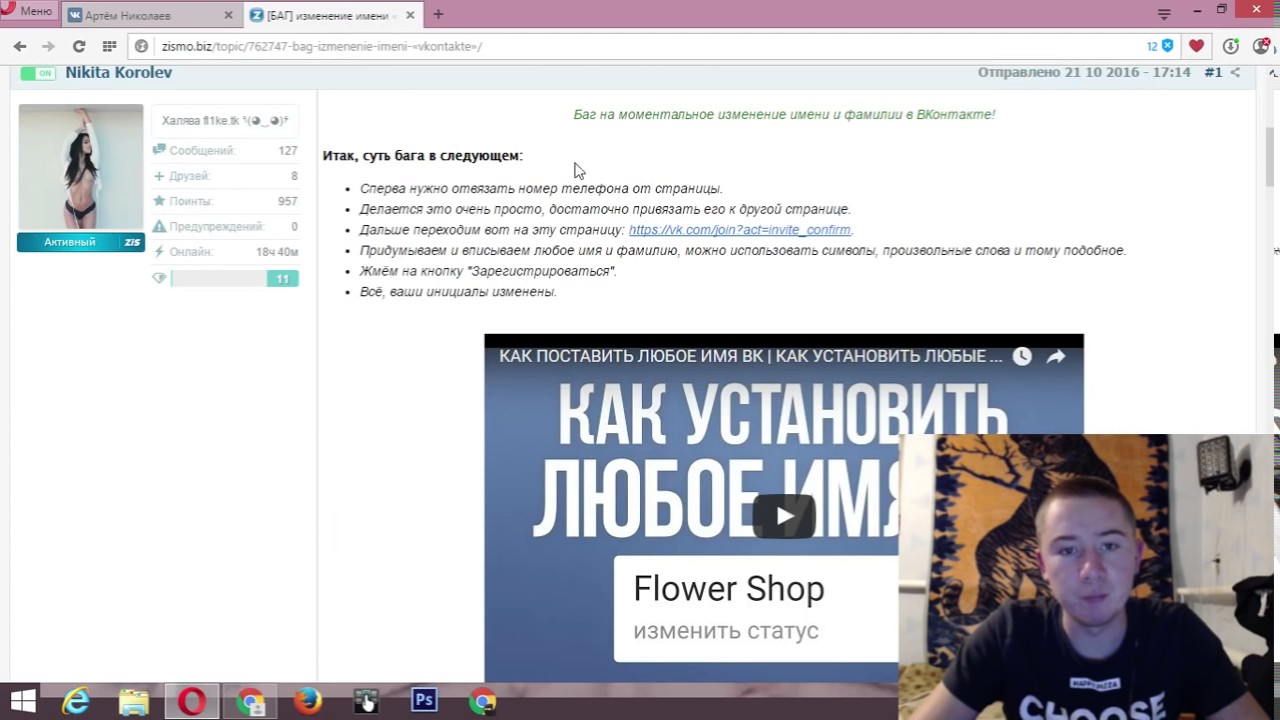1280x720 pixels.
Task: Click the reputation diamond icon
Action: coord(159,278)
